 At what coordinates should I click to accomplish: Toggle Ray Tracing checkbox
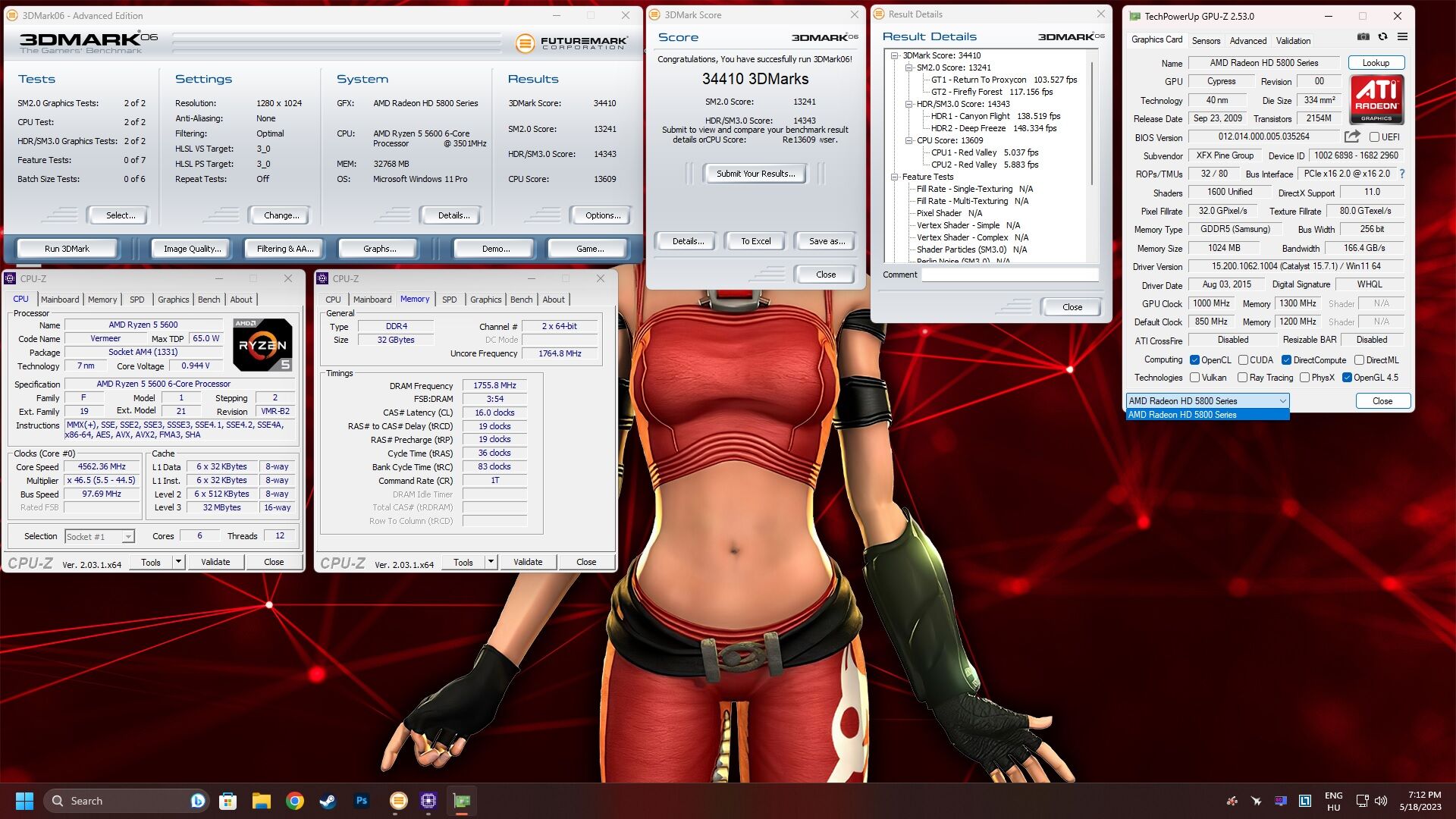(1243, 378)
